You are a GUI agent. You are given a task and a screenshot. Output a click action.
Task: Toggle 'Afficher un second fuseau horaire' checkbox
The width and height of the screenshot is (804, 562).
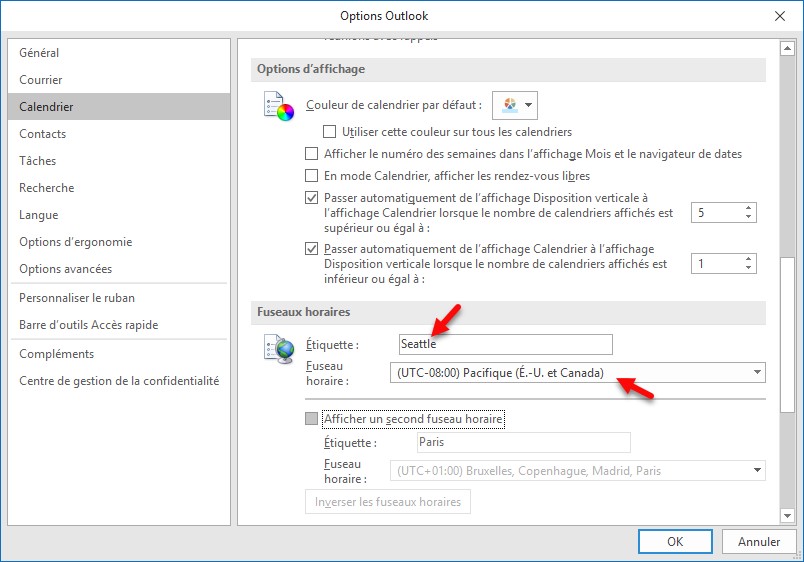[x=311, y=419]
